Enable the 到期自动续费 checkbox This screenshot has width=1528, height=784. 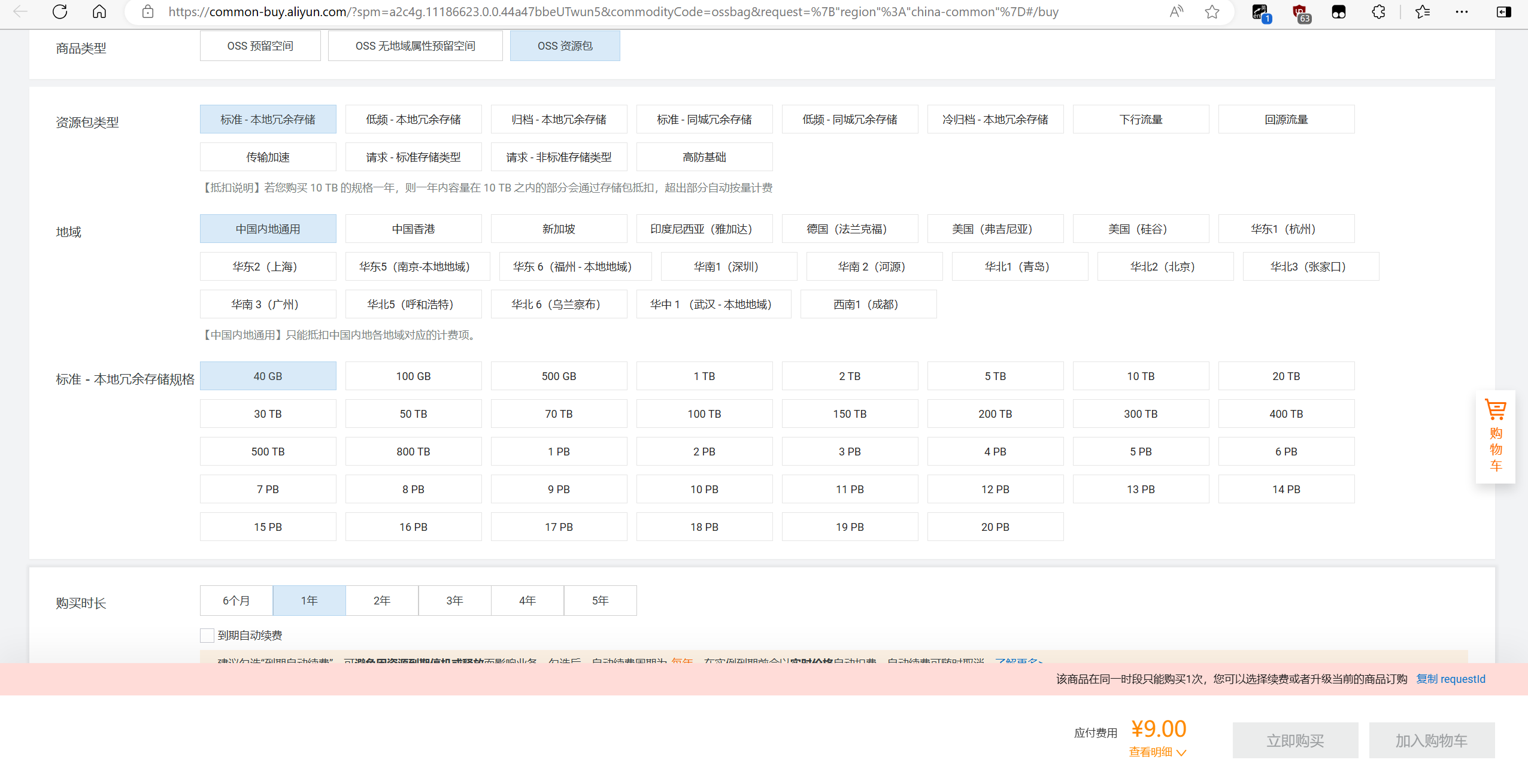[x=207, y=635]
